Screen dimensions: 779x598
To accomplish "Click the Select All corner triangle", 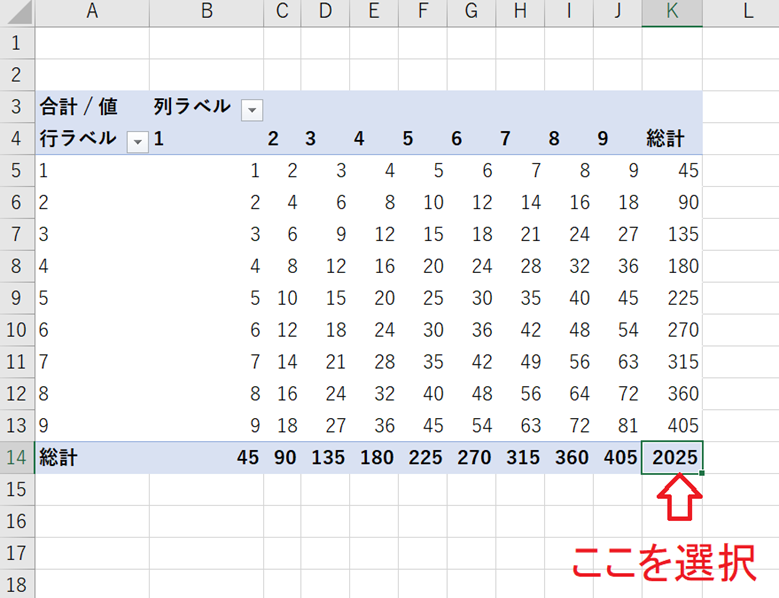I will coord(18,13).
